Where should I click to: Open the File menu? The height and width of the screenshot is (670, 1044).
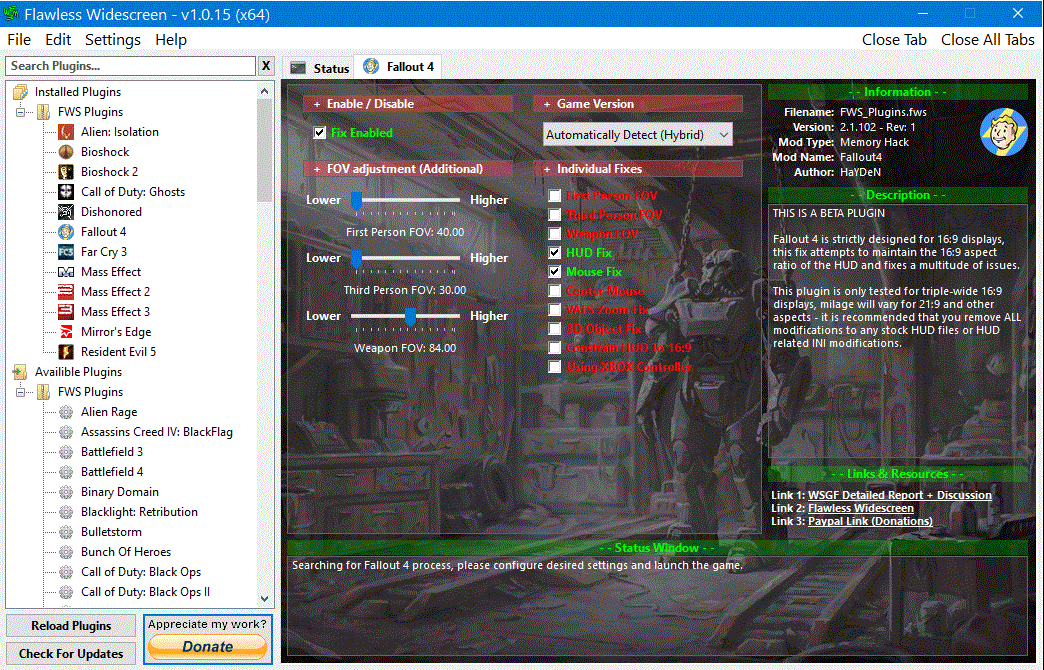tap(19, 40)
